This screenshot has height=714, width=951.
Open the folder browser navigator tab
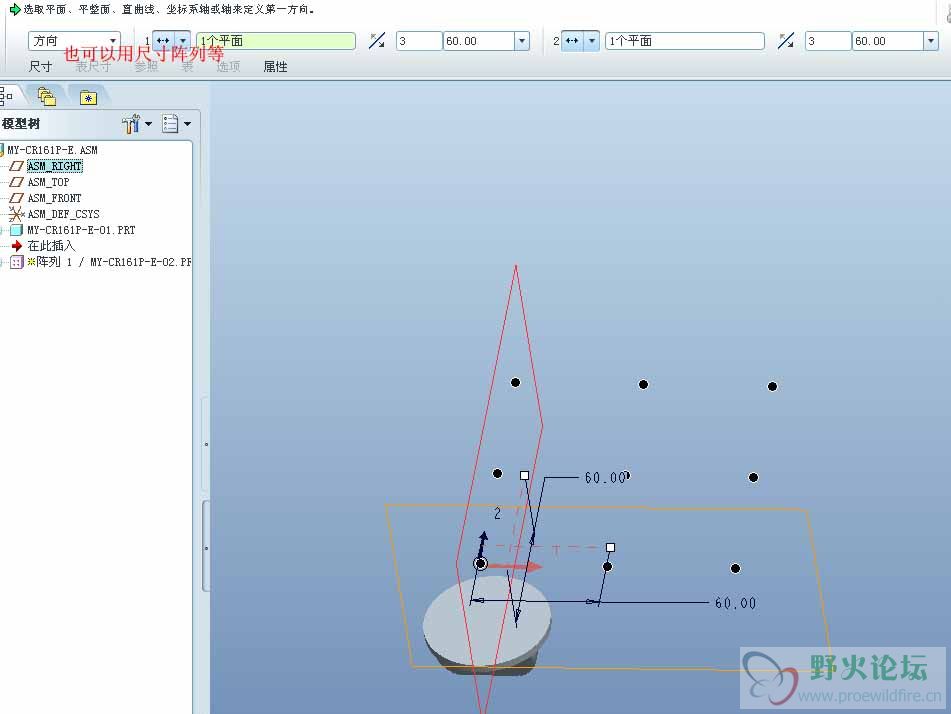[x=47, y=96]
